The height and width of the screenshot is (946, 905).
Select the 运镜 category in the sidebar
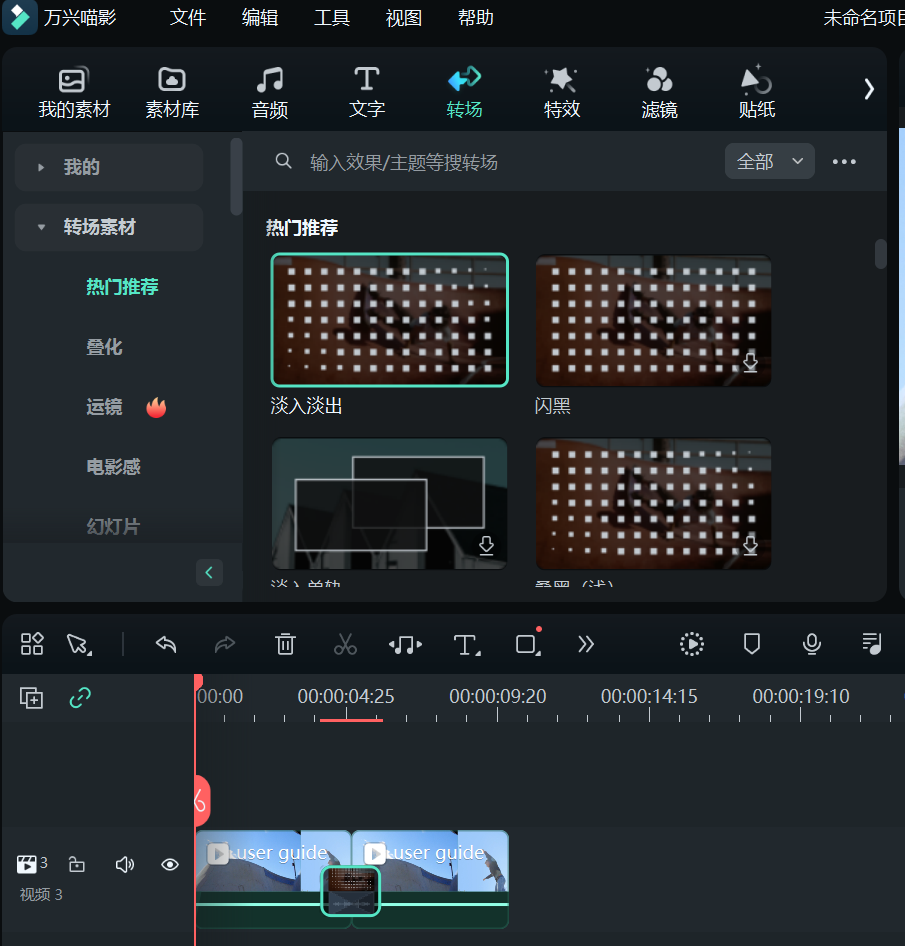105,407
